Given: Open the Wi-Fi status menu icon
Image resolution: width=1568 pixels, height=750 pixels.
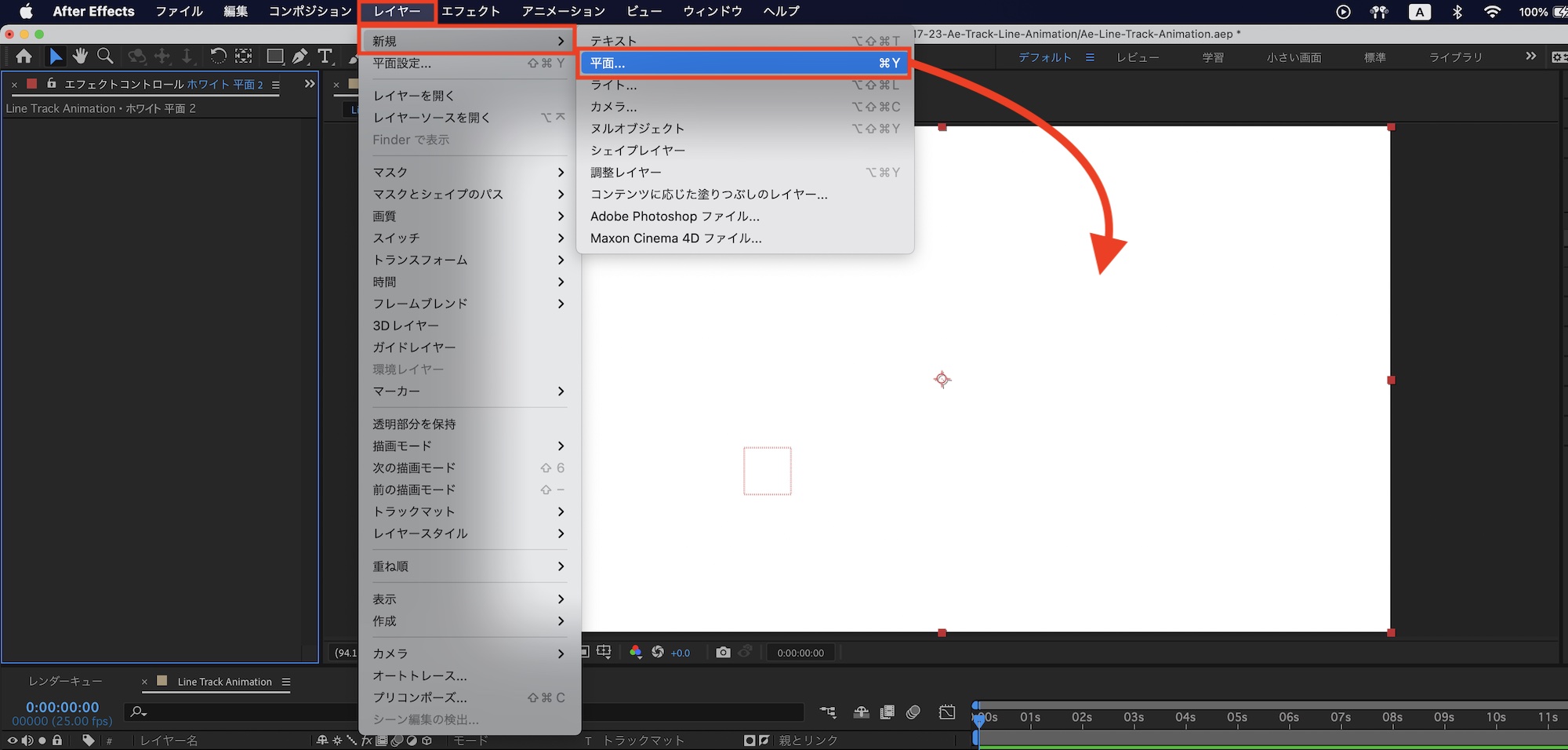Looking at the screenshot, I should tap(1493, 12).
